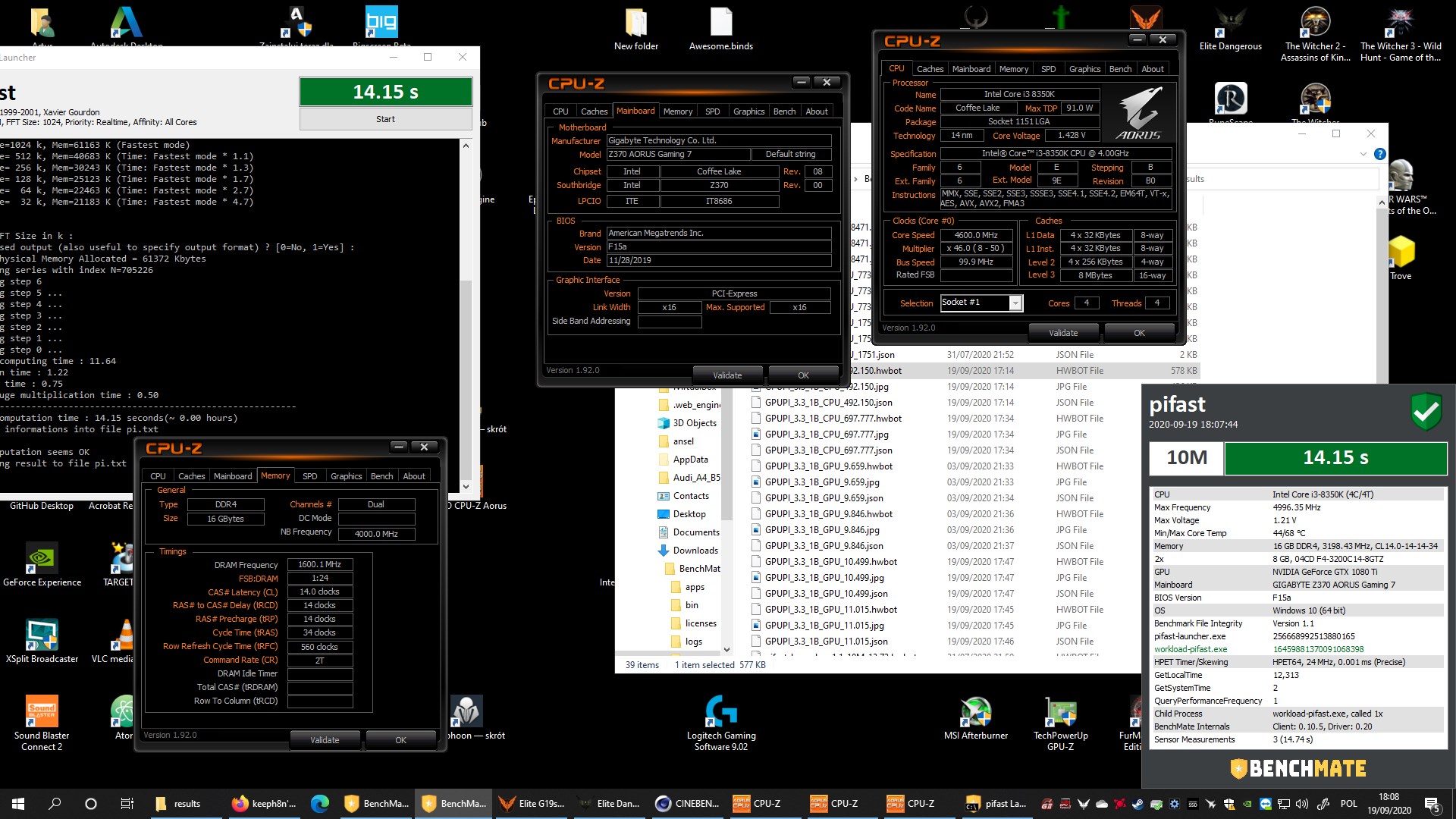Click OK in CPU-Z processor window
The width and height of the screenshot is (1456, 819).
(1139, 333)
